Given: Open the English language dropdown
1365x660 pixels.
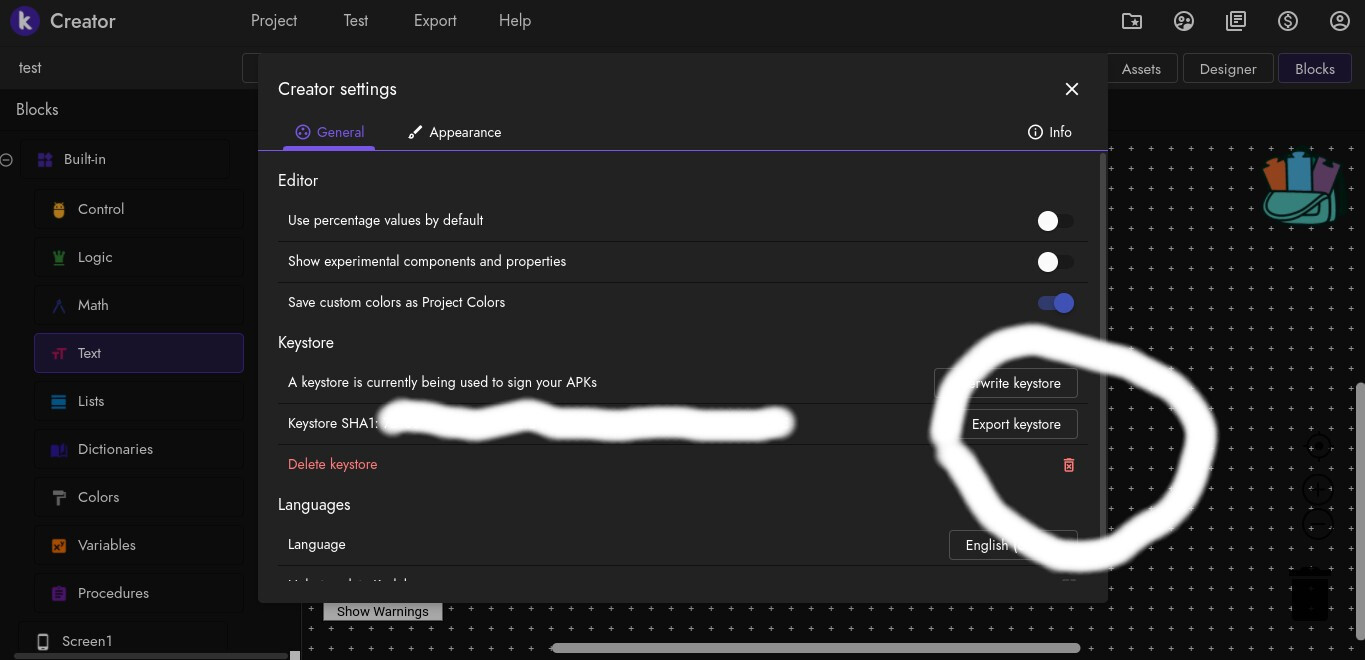Looking at the screenshot, I should (x=1013, y=545).
